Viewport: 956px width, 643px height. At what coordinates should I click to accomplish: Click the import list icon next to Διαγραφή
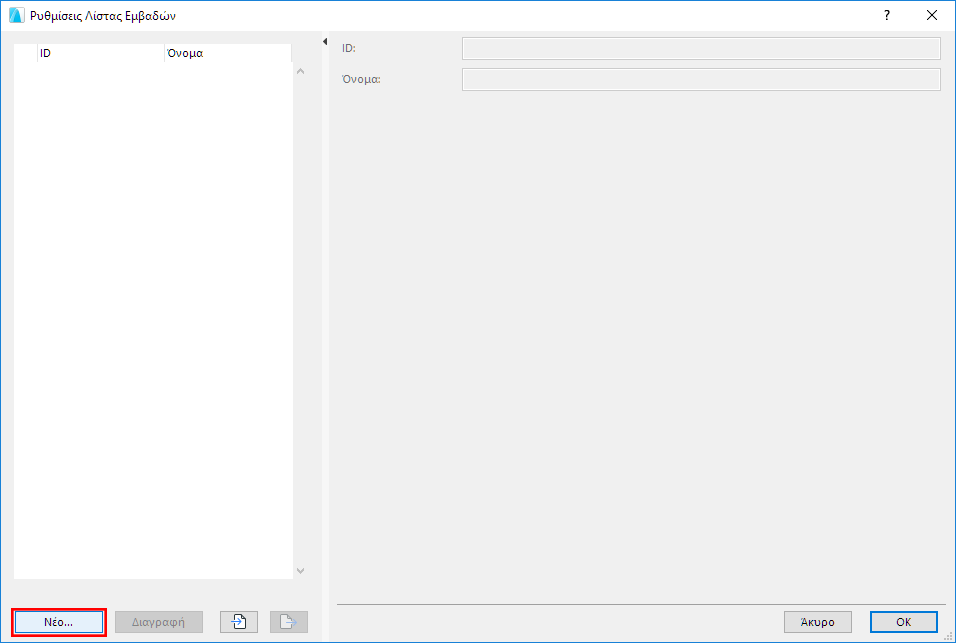point(238,621)
